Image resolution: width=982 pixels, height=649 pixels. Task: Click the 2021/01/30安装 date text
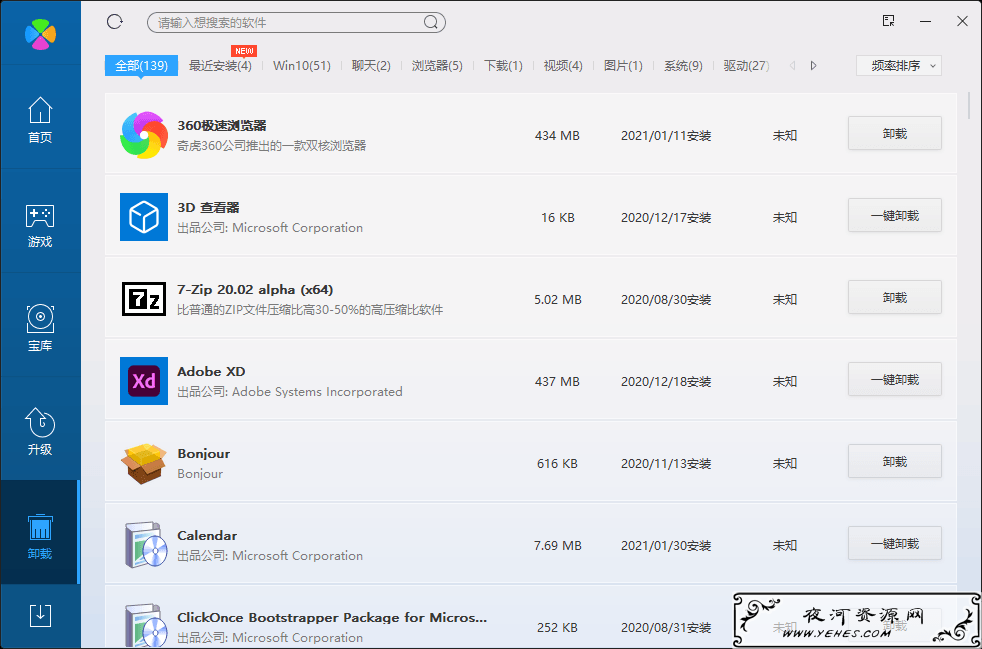tap(666, 546)
